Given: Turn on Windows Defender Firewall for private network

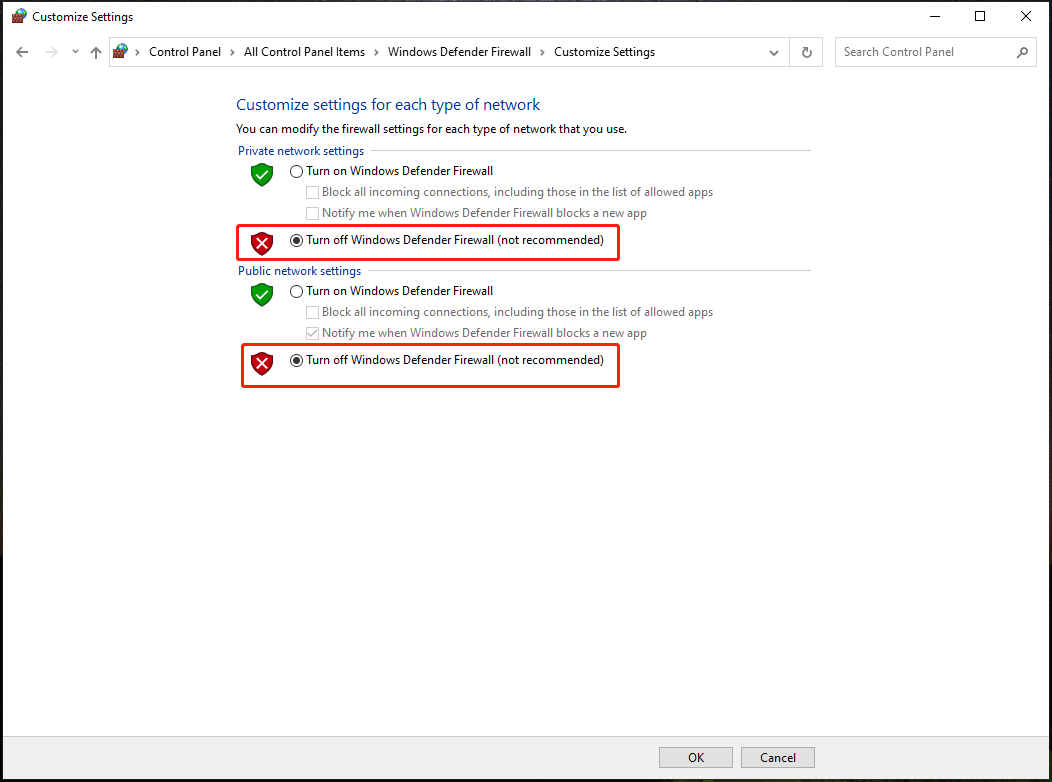Looking at the screenshot, I should click(296, 171).
